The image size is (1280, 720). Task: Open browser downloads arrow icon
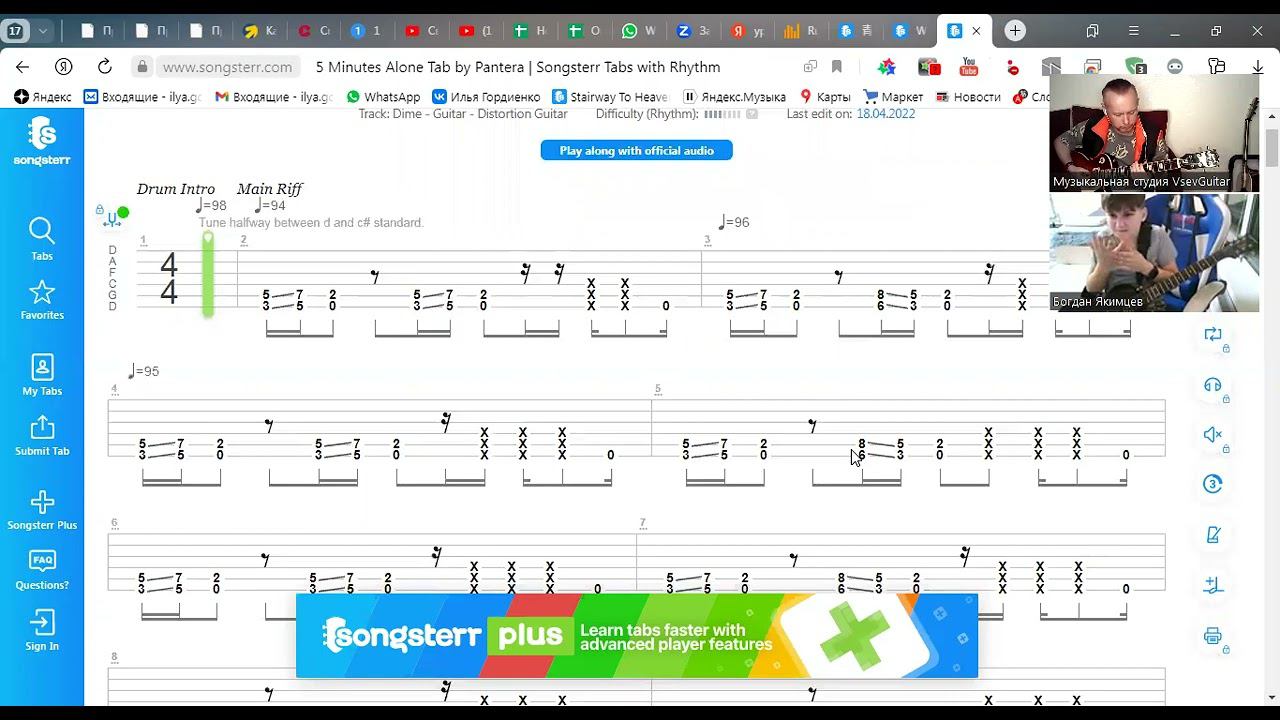1258,67
